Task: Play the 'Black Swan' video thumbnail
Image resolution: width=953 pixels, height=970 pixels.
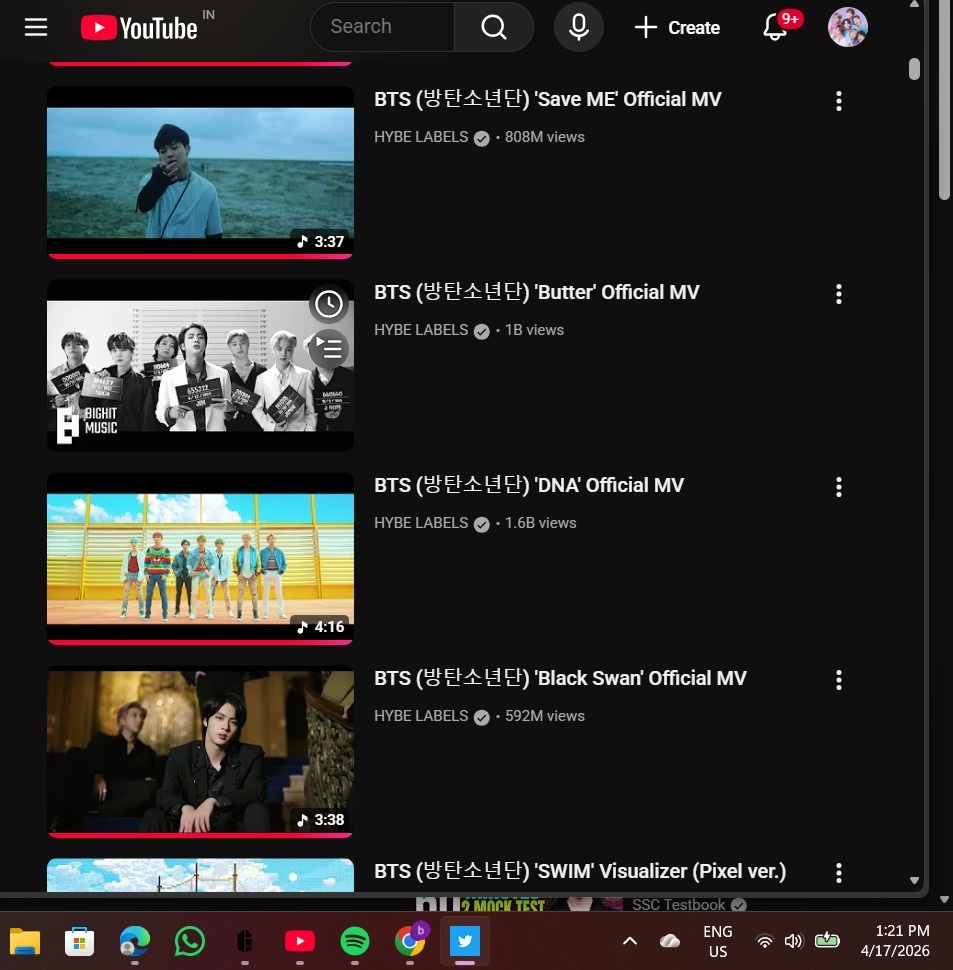Action: tap(200, 752)
